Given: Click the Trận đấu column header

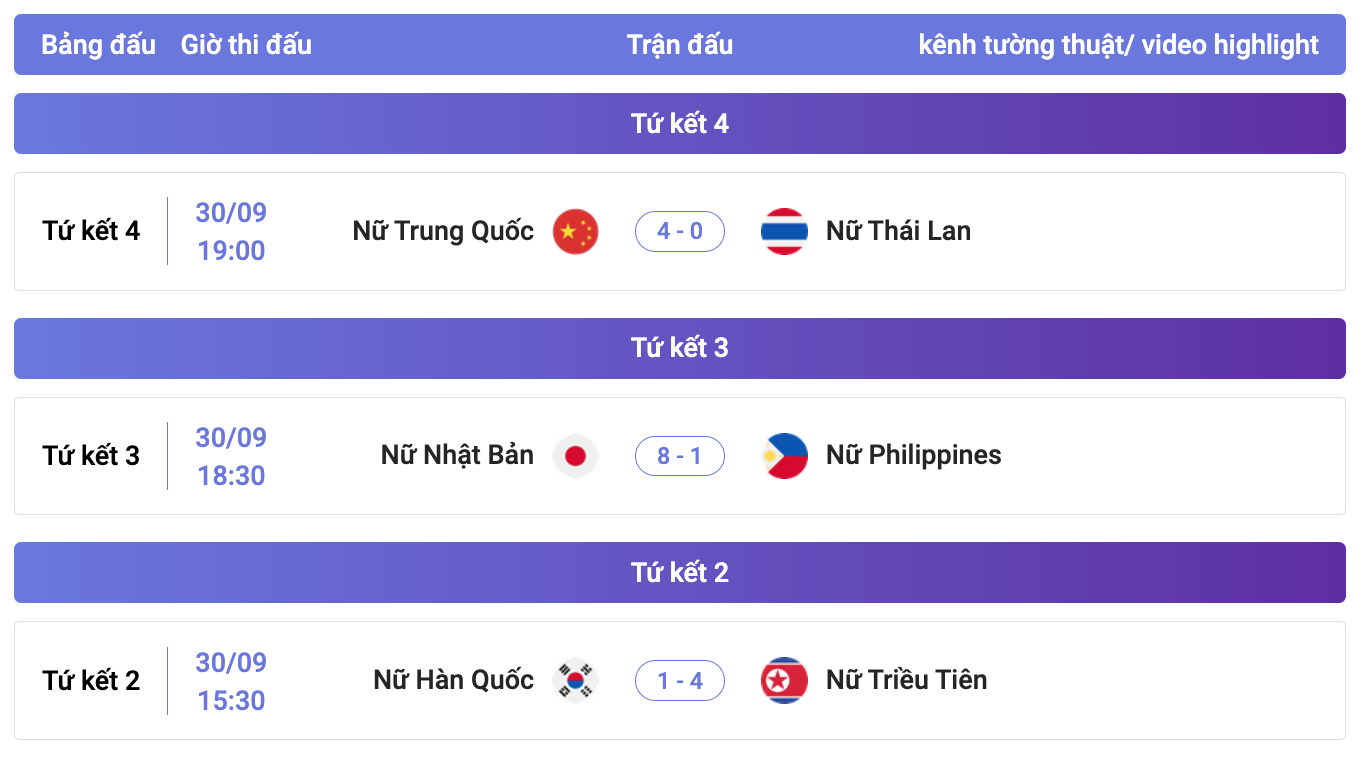Looking at the screenshot, I should pyautogui.click(x=680, y=45).
